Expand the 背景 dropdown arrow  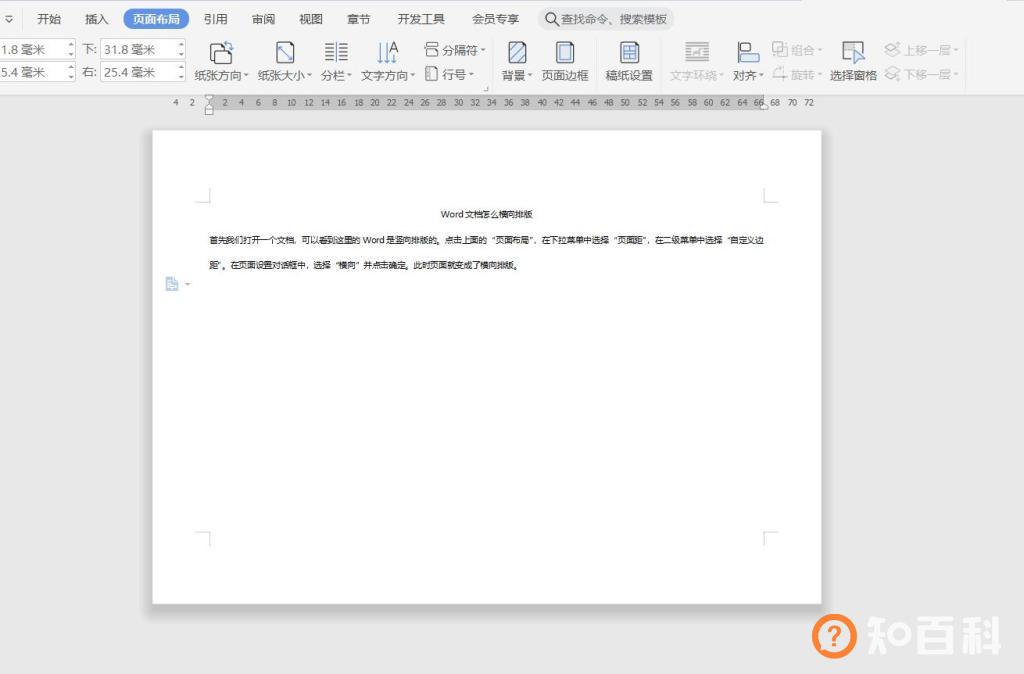click(530, 76)
